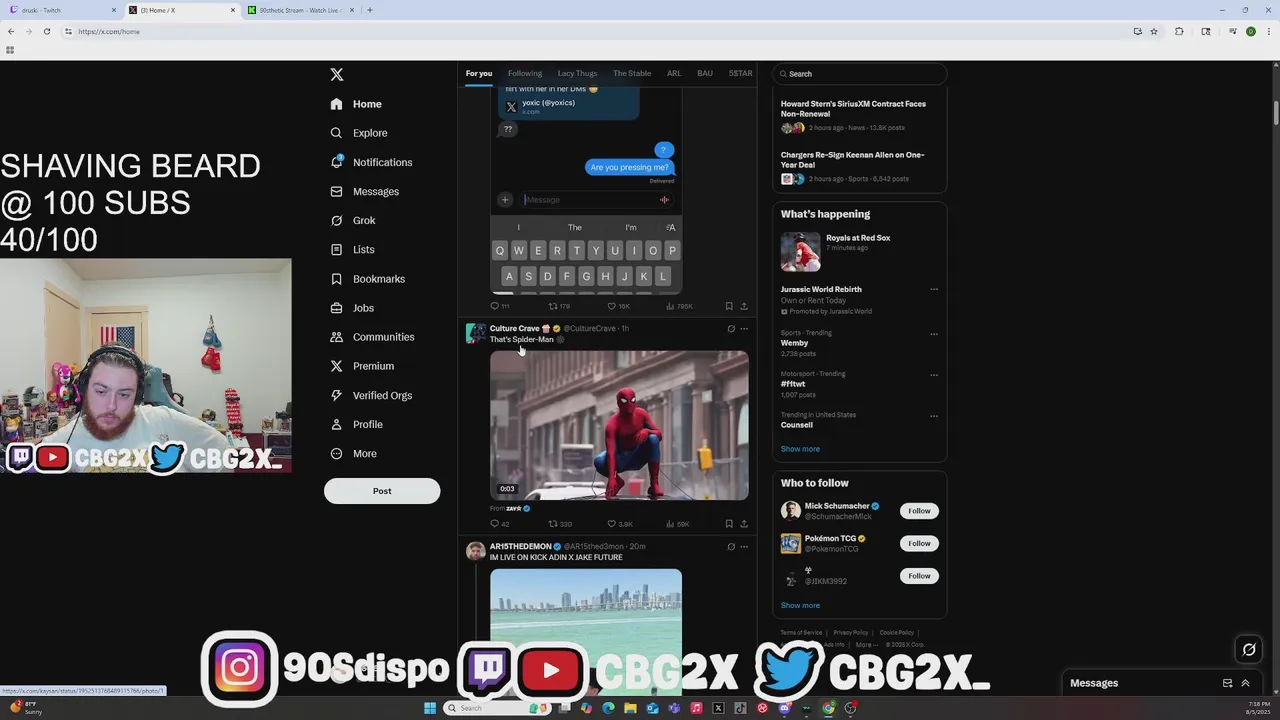Switch to the 90sthetic Stream browser tab
The width and height of the screenshot is (1280, 720).
point(302,10)
